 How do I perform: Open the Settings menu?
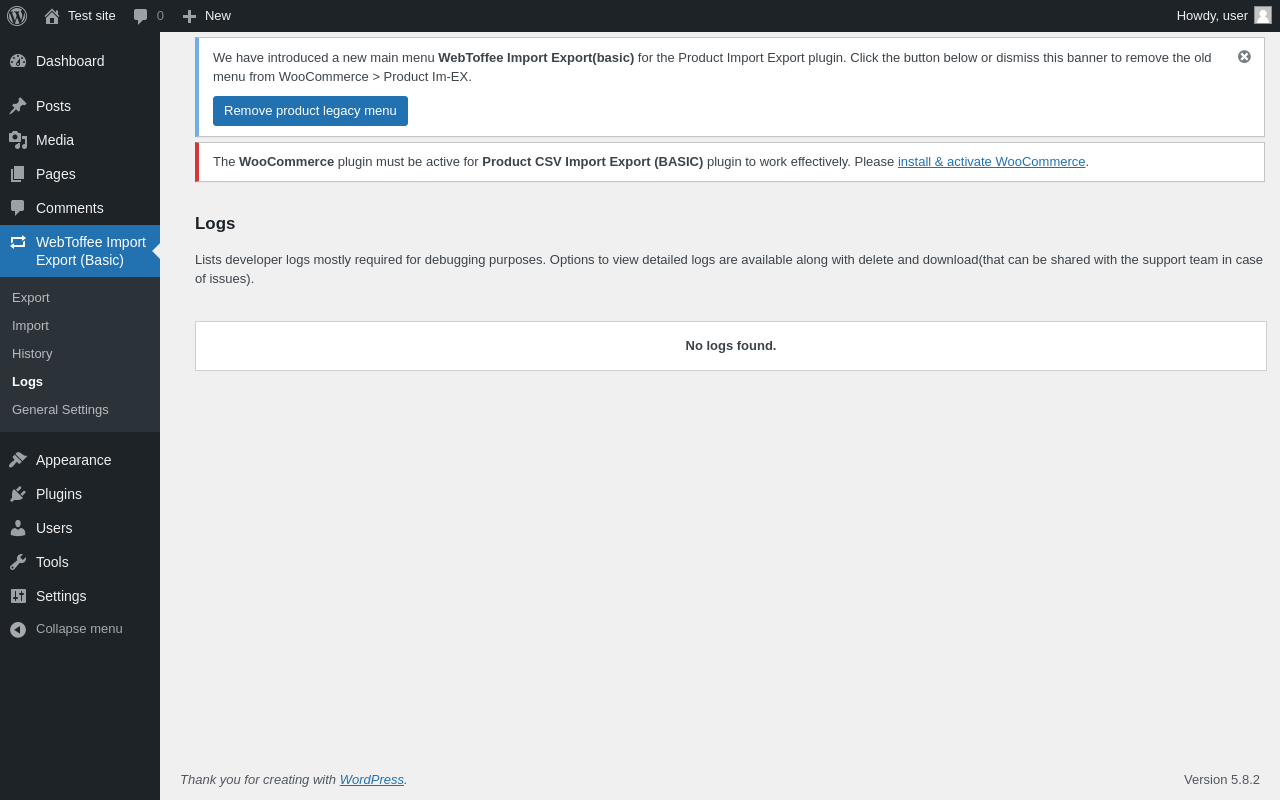coord(80,596)
